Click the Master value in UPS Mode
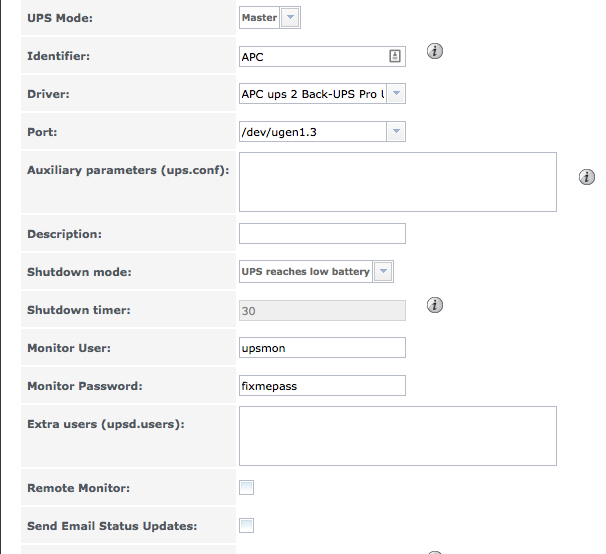Viewport: 606px width, 554px height. point(259,18)
